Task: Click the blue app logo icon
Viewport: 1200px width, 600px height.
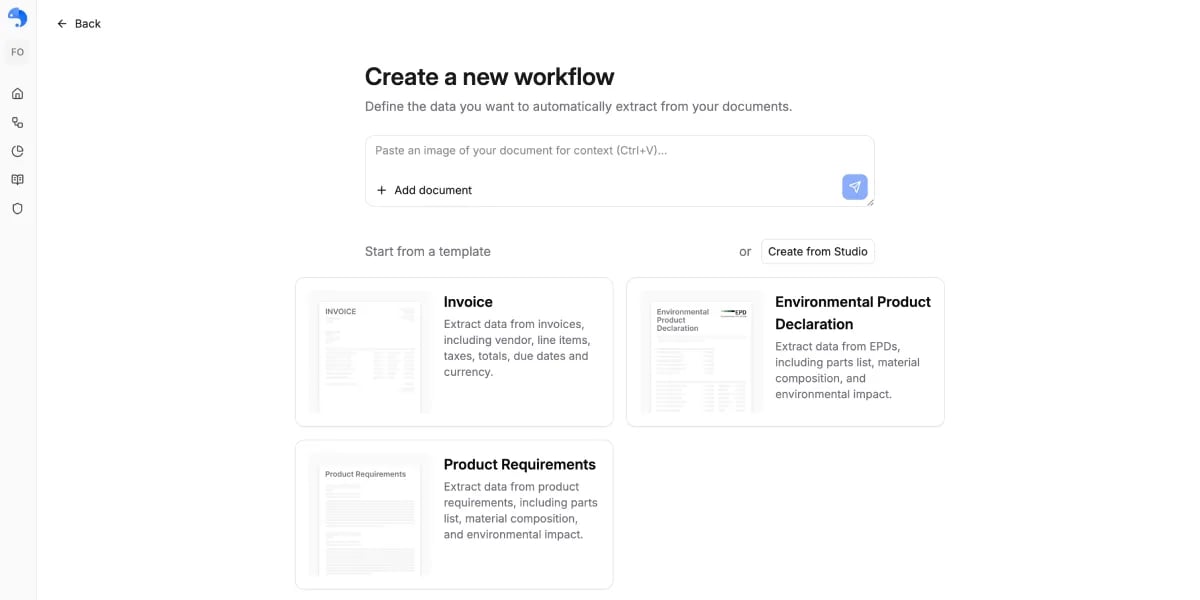Action: point(17,17)
